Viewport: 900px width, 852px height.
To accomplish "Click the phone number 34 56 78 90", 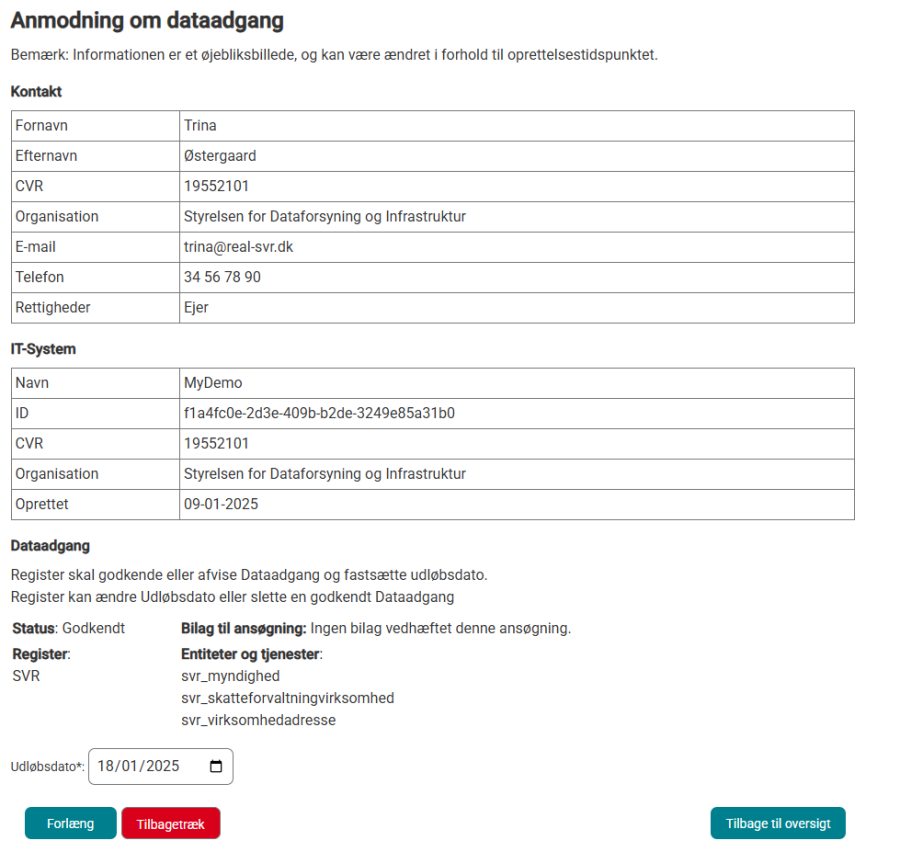I will pyautogui.click(x=222, y=277).
